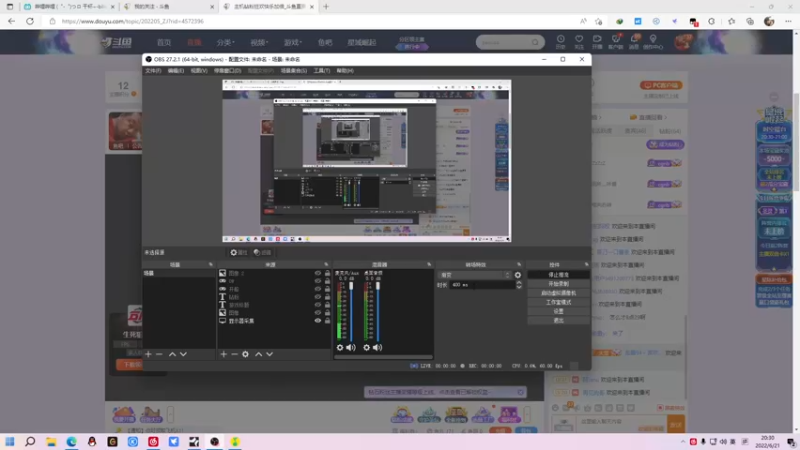Remove the selected source with the minus icon
This screenshot has height=450, width=800.
(234, 354)
